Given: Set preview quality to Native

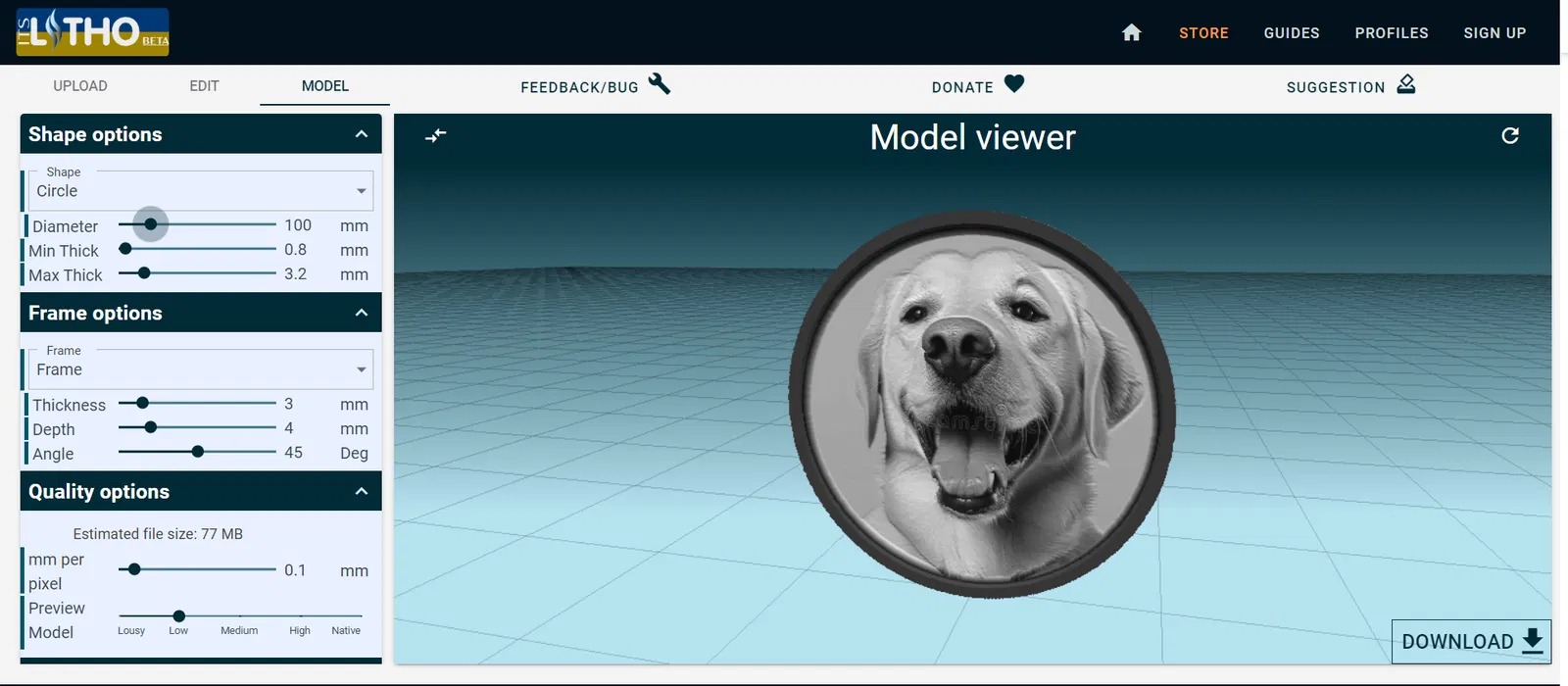Looking at the screenshot, I should coord(346,631).
